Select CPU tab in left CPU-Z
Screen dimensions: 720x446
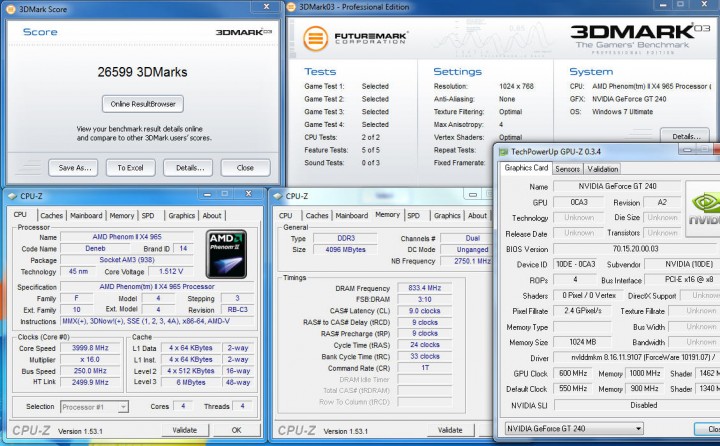(x=20, y=215)
